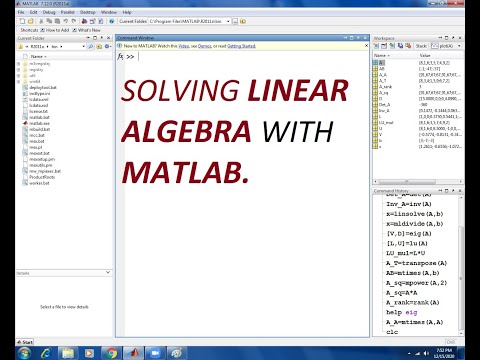Open the Profiler toolbar icon
Screen dimensions: 480x360
point(100,21)
